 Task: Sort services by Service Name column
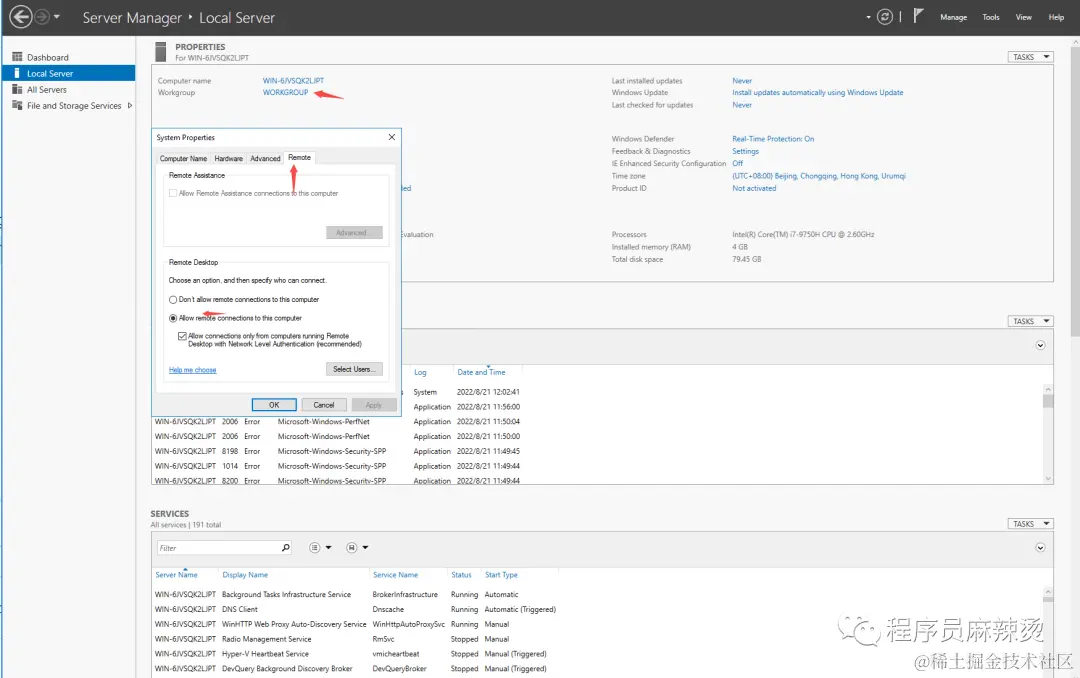[x=395, y=575]
